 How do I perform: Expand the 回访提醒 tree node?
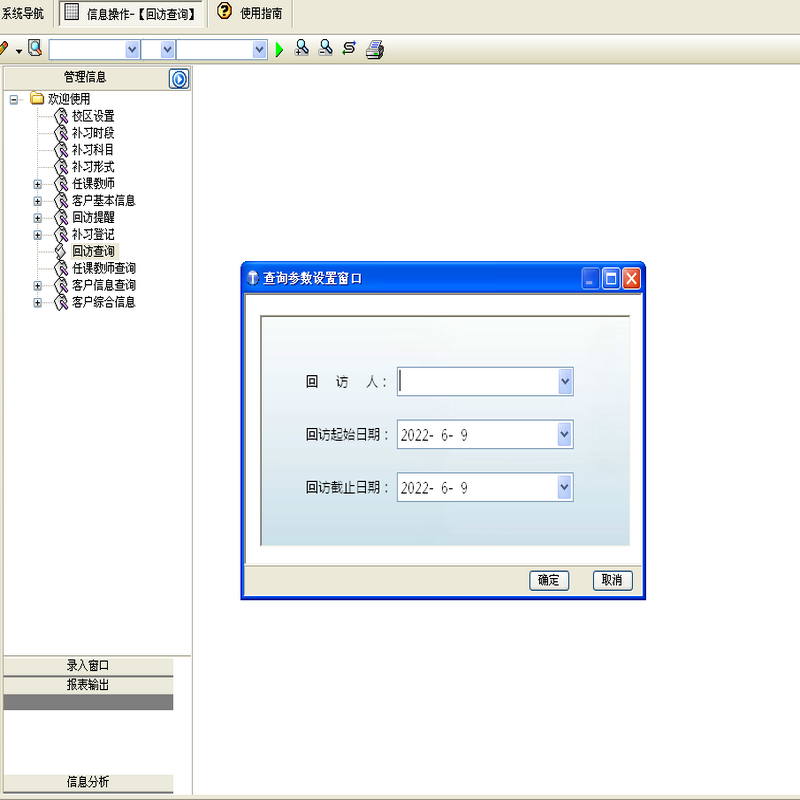click(37, 218)
